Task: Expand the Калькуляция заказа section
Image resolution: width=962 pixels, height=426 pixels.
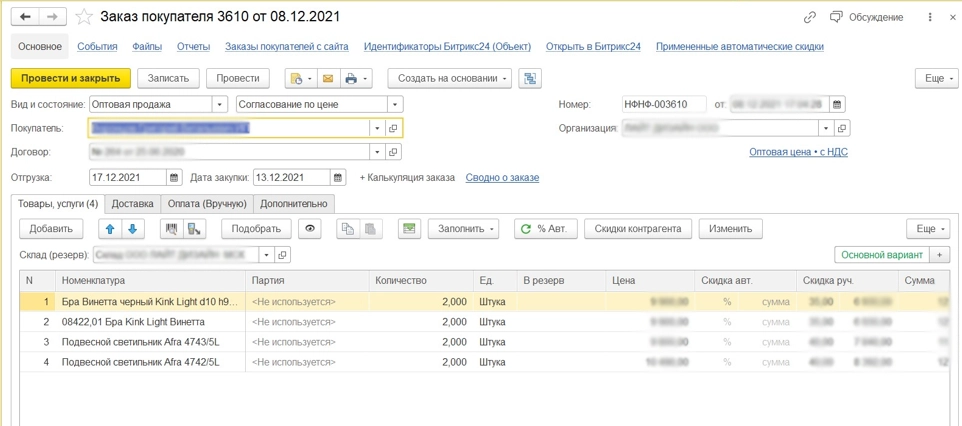Action: (x=407, y=178)
